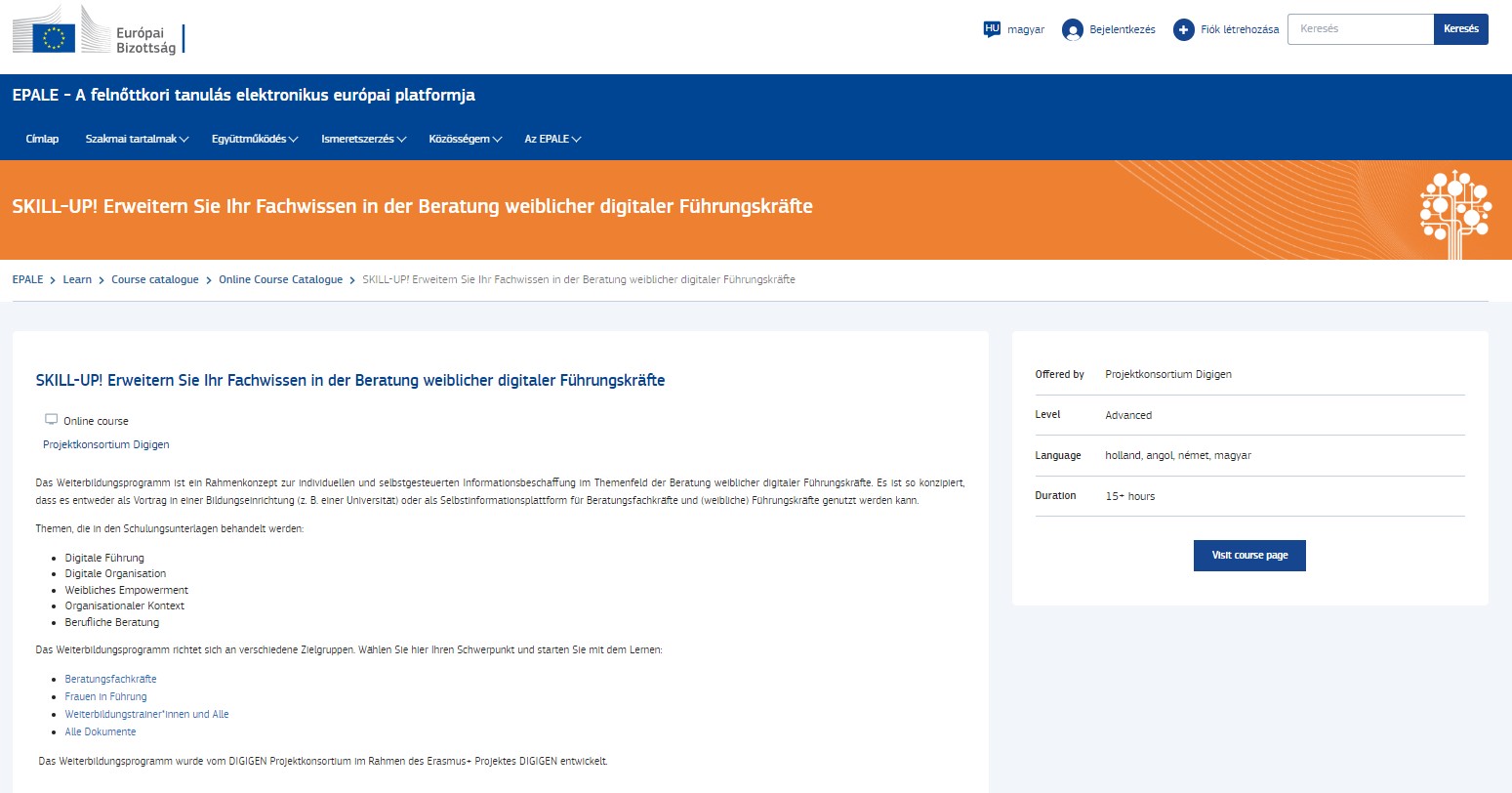Image resolution: width=1512 pixels, height=793 pixels.
Task: Open the magyar language selector
Action: 1026,29
